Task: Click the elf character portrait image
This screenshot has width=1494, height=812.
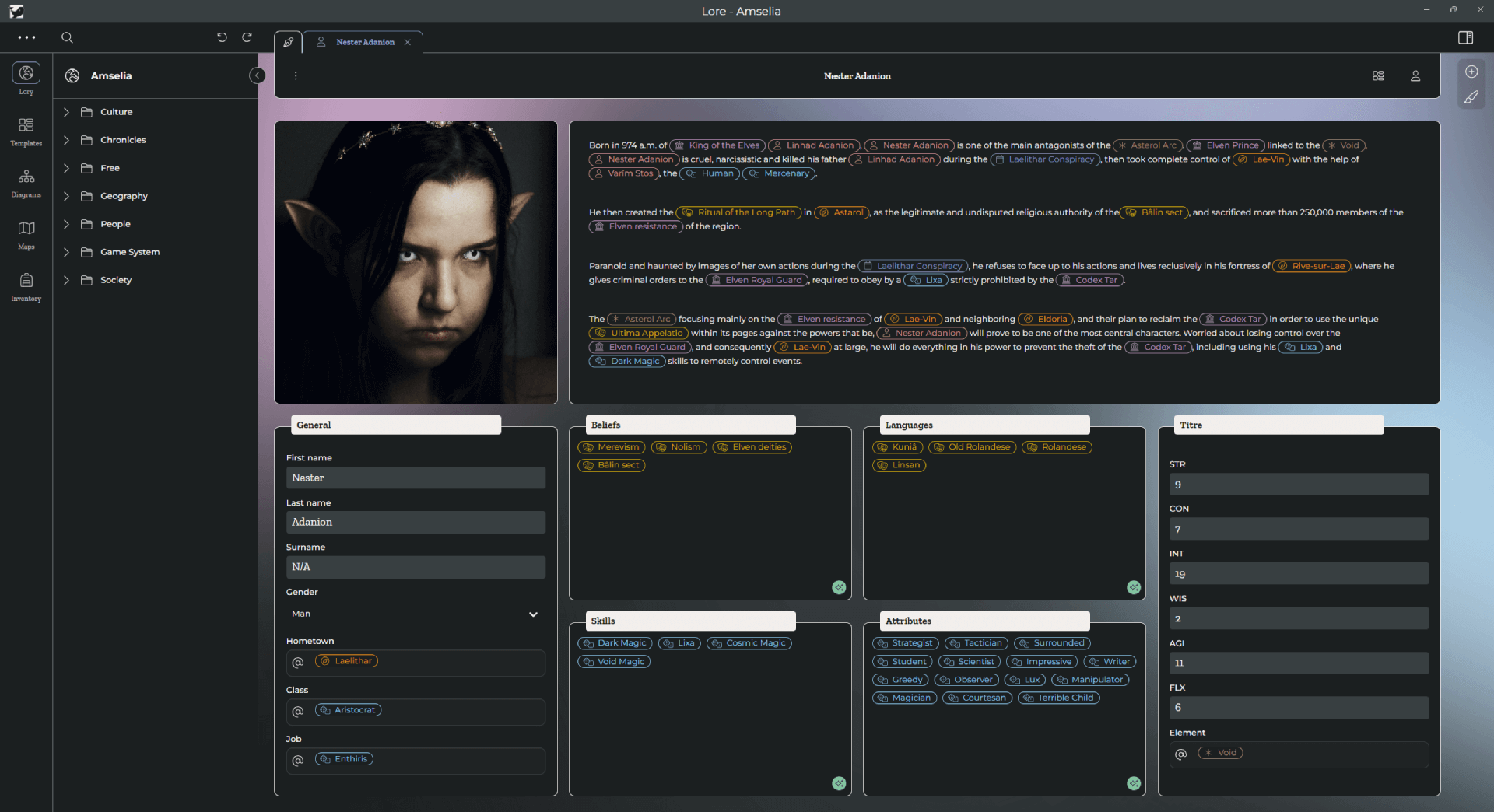Action: [416, 262]
